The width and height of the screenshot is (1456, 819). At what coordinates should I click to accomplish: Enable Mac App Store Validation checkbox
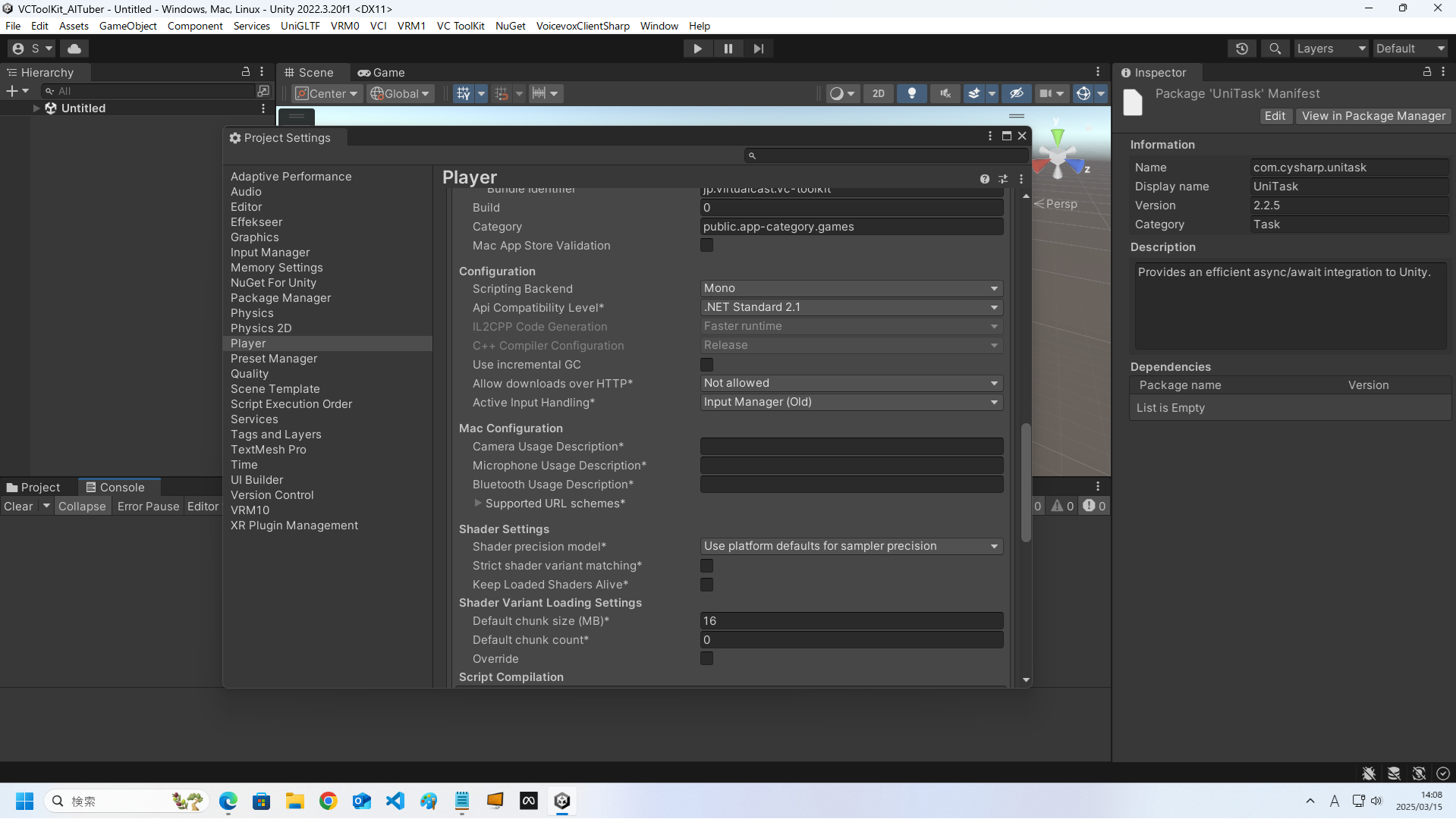706,246
